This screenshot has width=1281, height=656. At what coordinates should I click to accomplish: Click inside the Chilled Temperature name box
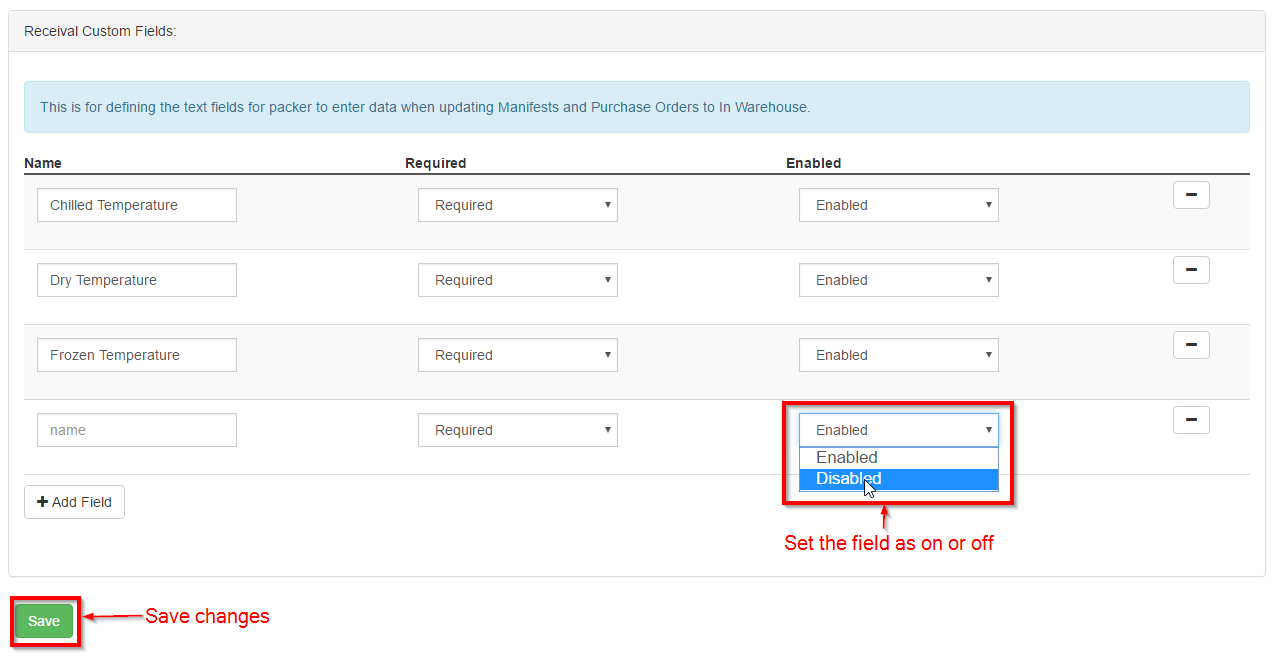click(x=136, y=204)
